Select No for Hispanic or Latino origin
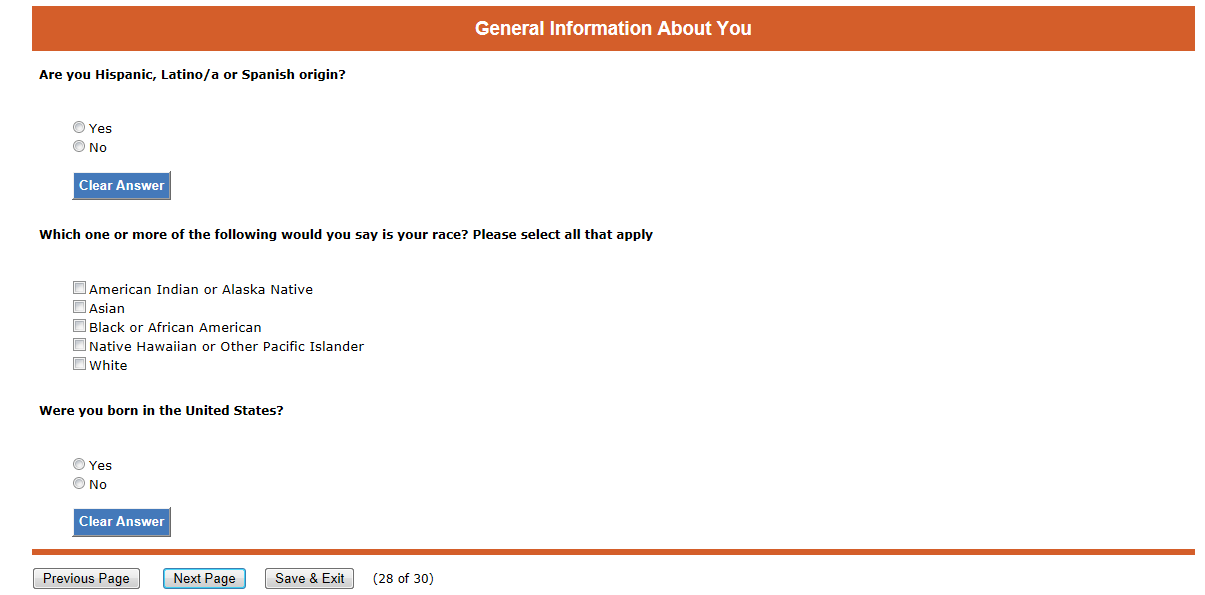1205x595 pixels. [79, 147]
